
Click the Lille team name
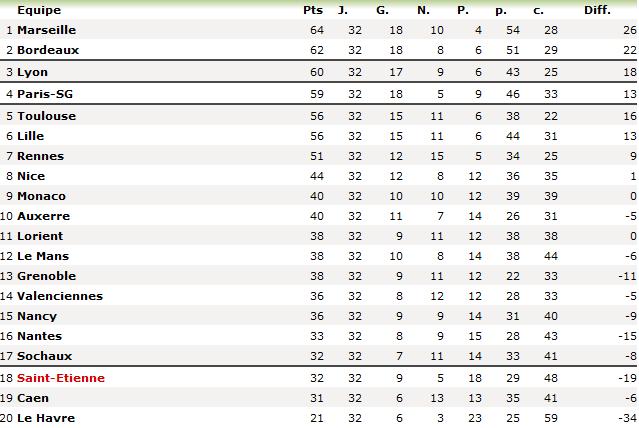[x=31, y=136]
